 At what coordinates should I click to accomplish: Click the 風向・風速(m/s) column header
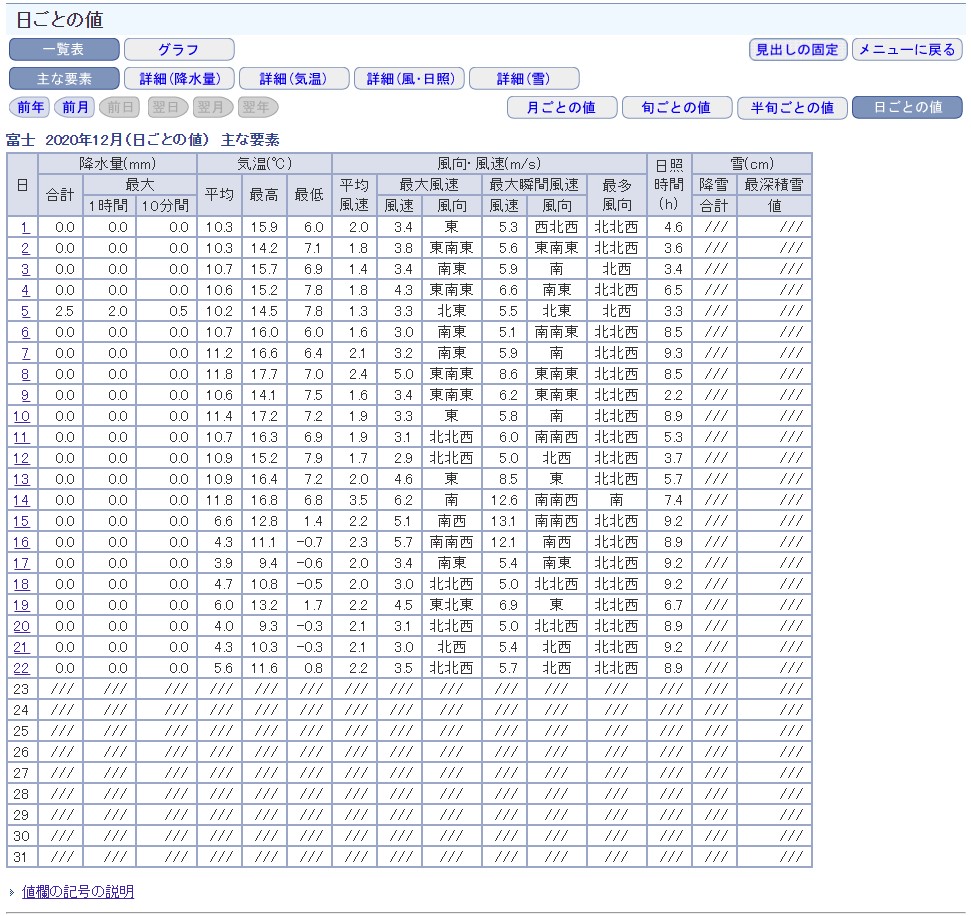coord(489,164)
